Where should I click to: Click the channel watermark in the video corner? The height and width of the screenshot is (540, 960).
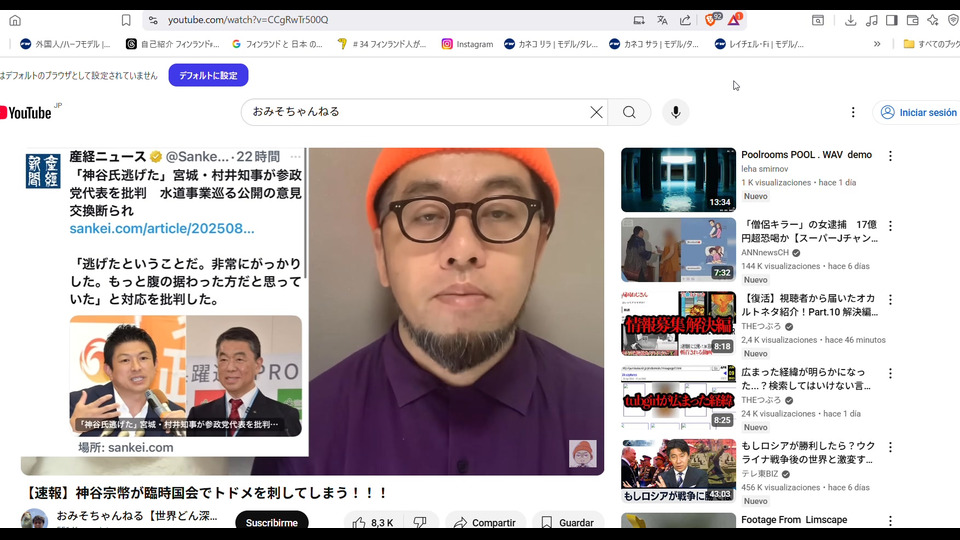coord(582,454)
